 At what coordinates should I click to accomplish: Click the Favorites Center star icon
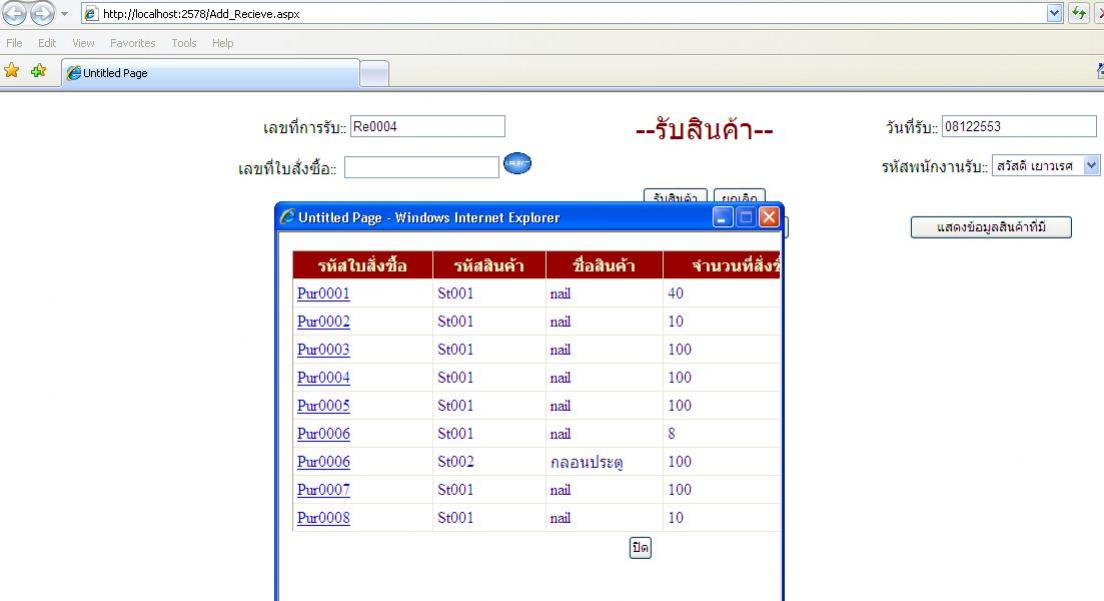pos(12,70)
